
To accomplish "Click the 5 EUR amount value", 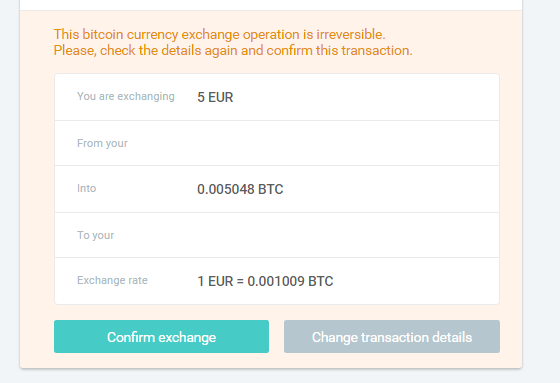I will point(215,97).
